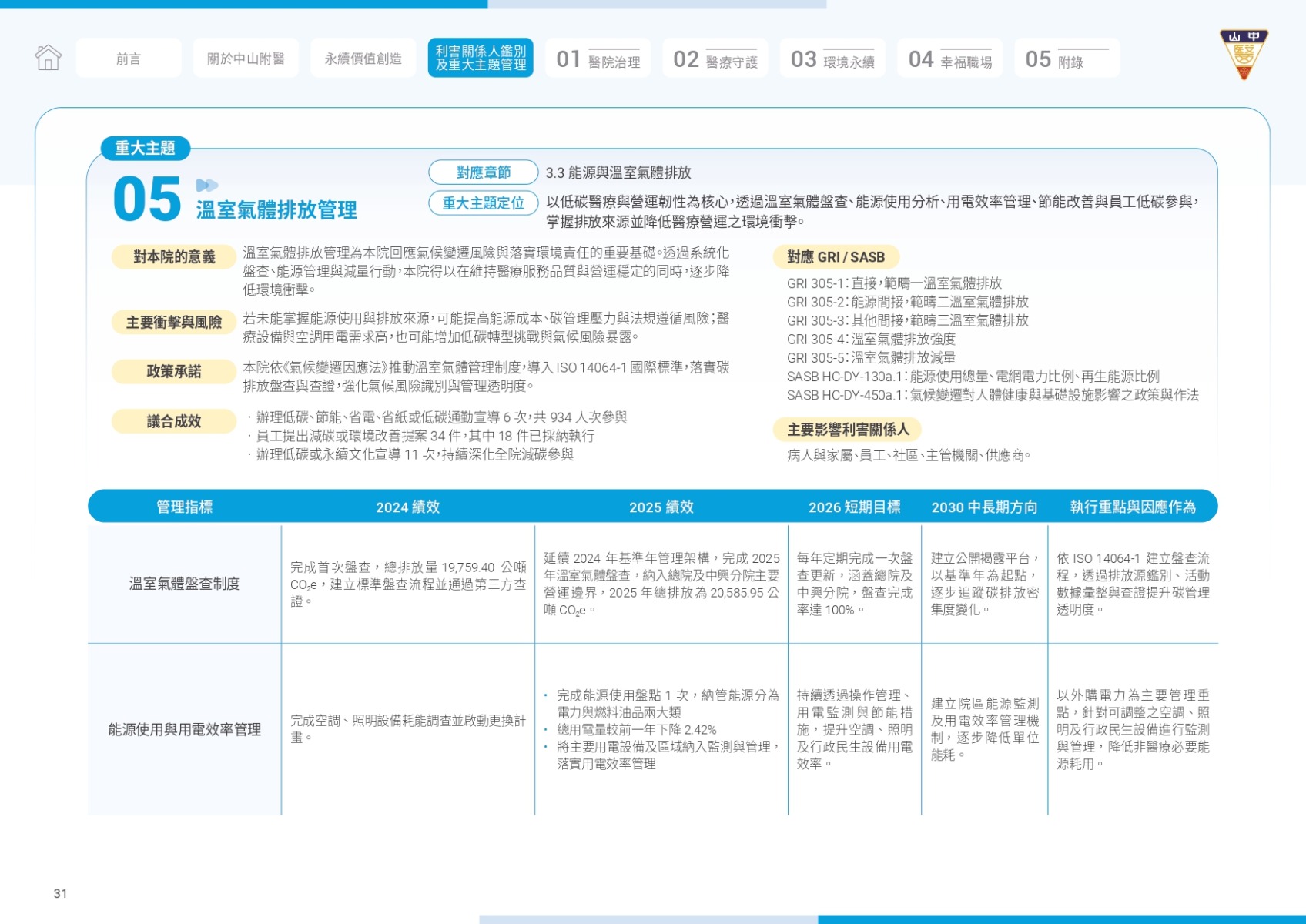Click the bullet 完成能源使用盤點 1 次

pyautogui.click(x=668, y=704)
